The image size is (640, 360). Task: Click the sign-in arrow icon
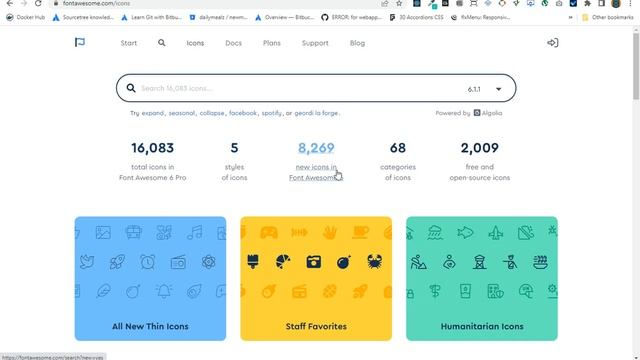553,43
